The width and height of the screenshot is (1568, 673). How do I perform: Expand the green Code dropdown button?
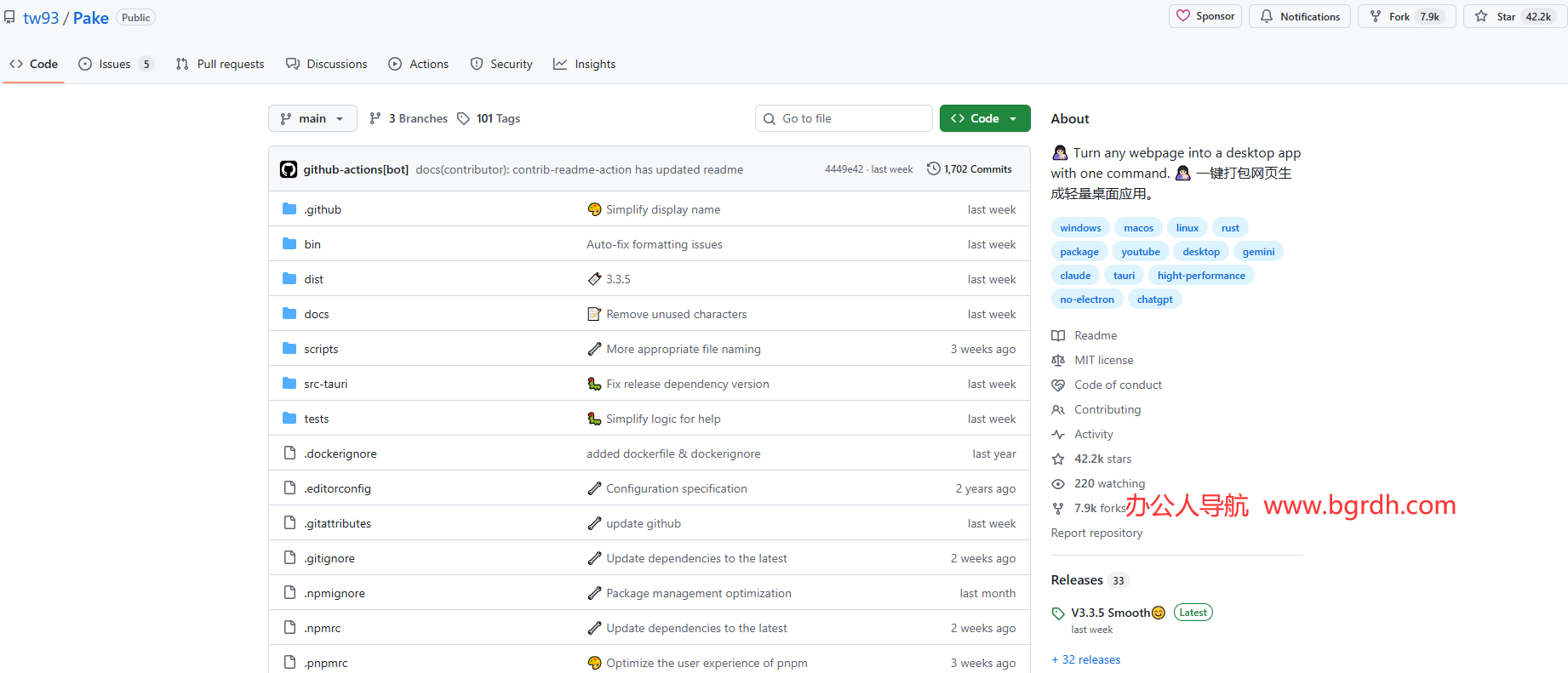pyautogui.click(x=985, y=118)
